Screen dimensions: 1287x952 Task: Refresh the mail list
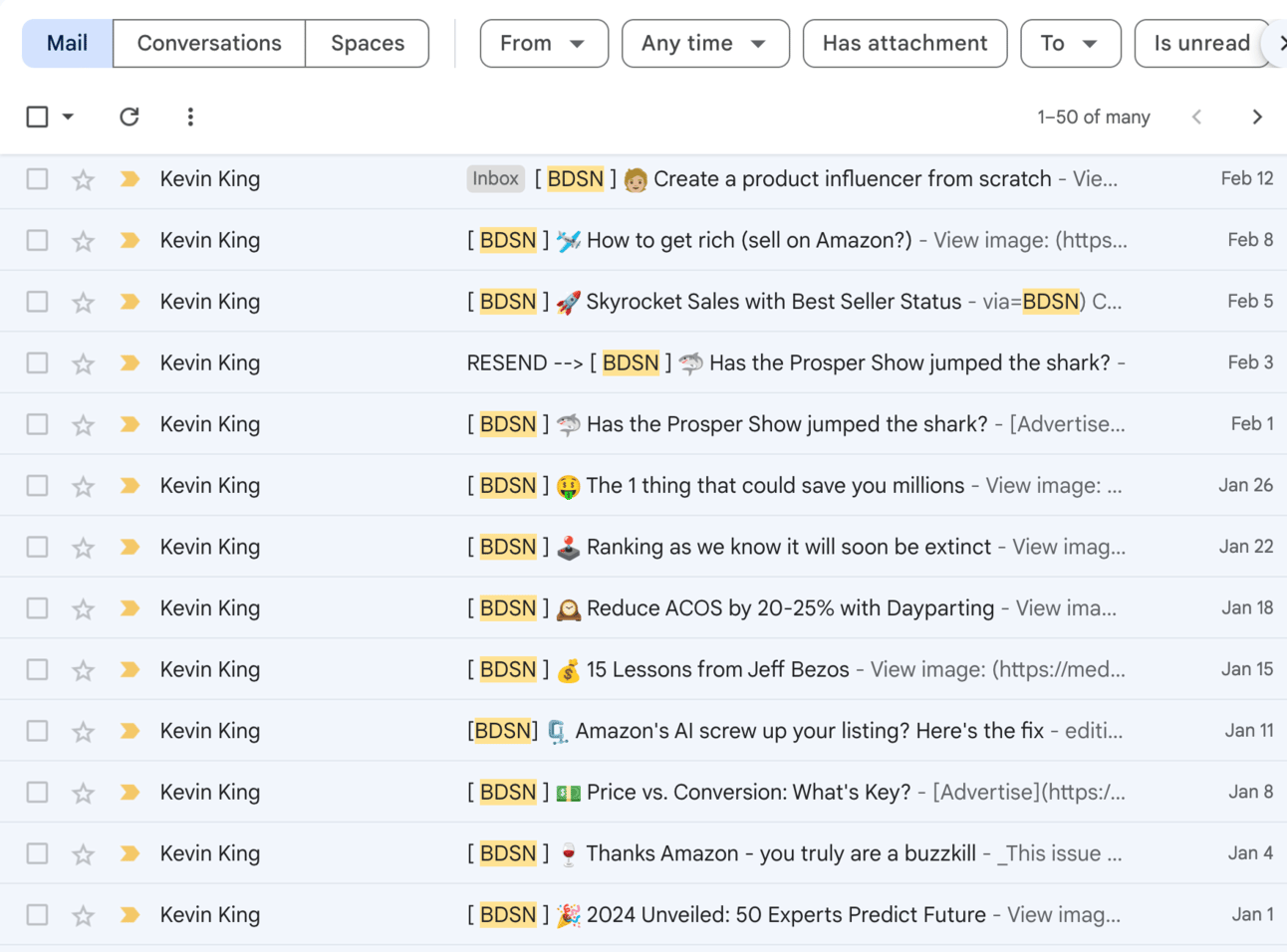click(129, 117)
